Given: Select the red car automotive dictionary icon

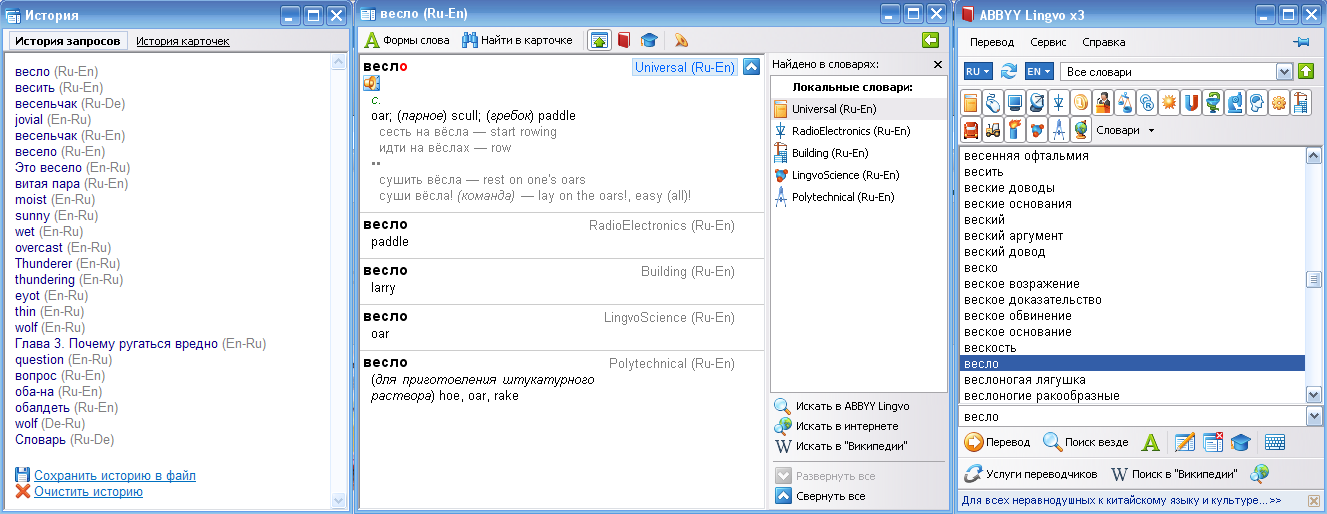Looking at the screenshot, I should click(x=971, y=129).
